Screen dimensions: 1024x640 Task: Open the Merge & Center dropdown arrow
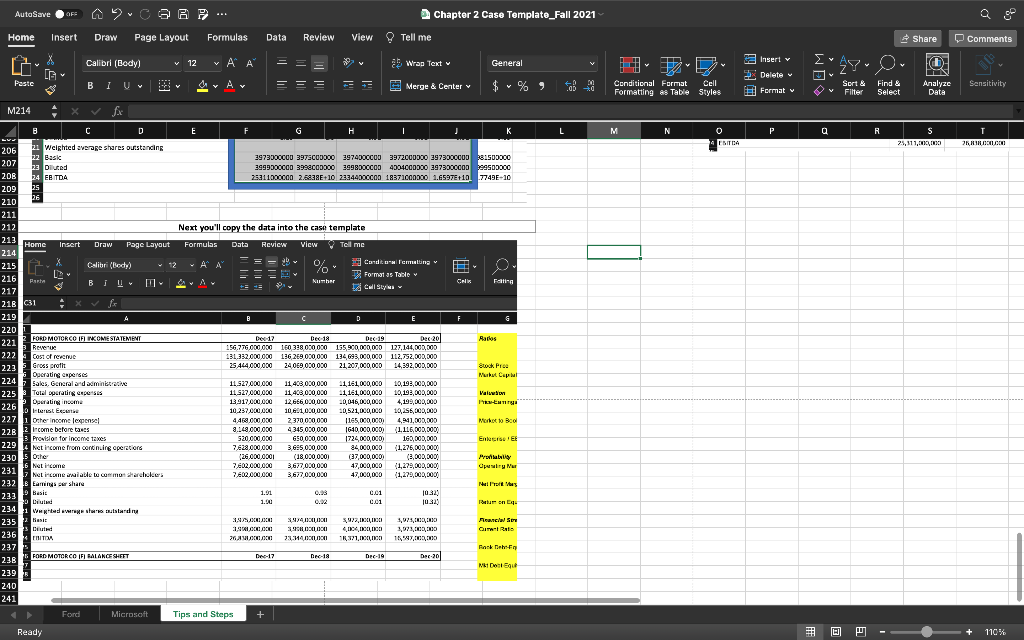coord(470,86)
